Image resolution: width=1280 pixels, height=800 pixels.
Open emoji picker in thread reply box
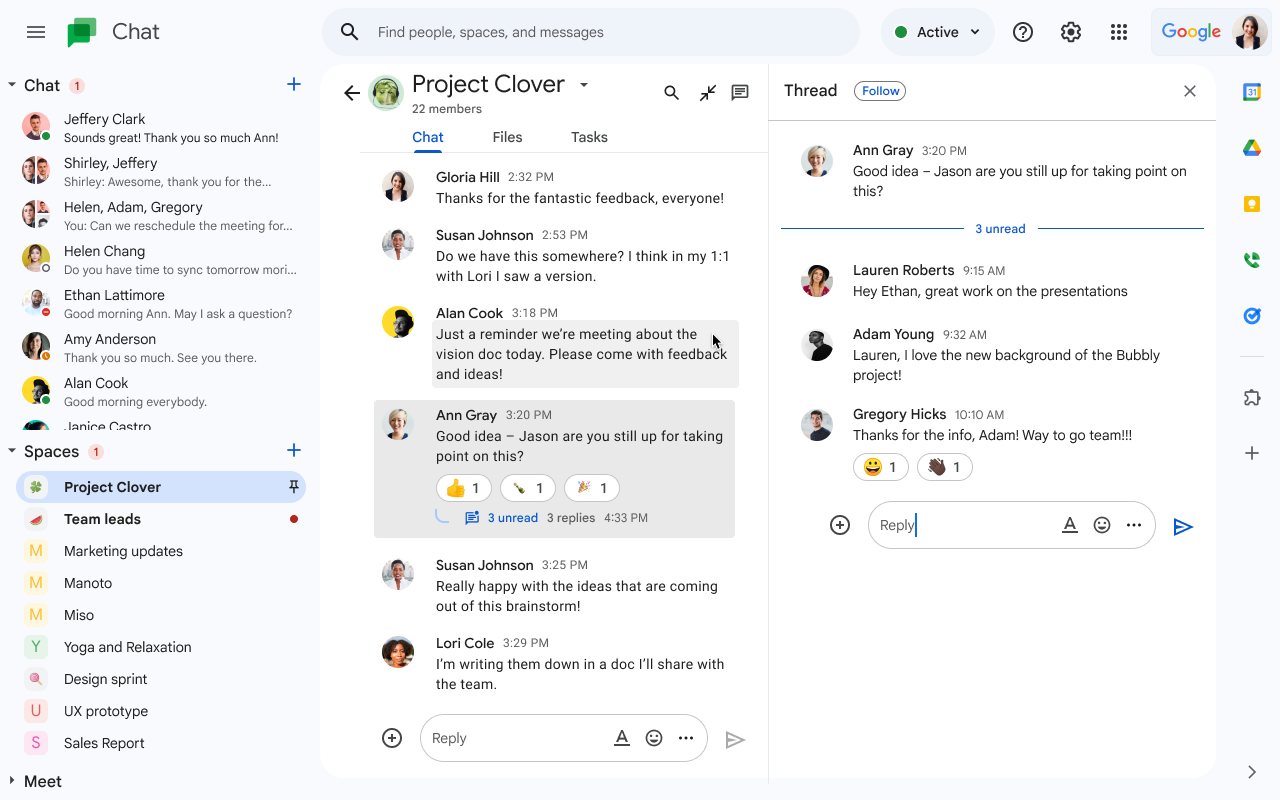click(x=1102, y=525)
